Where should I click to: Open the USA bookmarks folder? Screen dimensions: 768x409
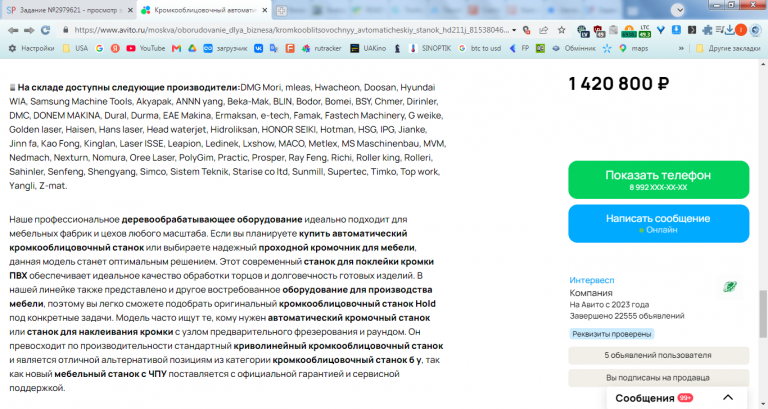[x=75, y=48]
